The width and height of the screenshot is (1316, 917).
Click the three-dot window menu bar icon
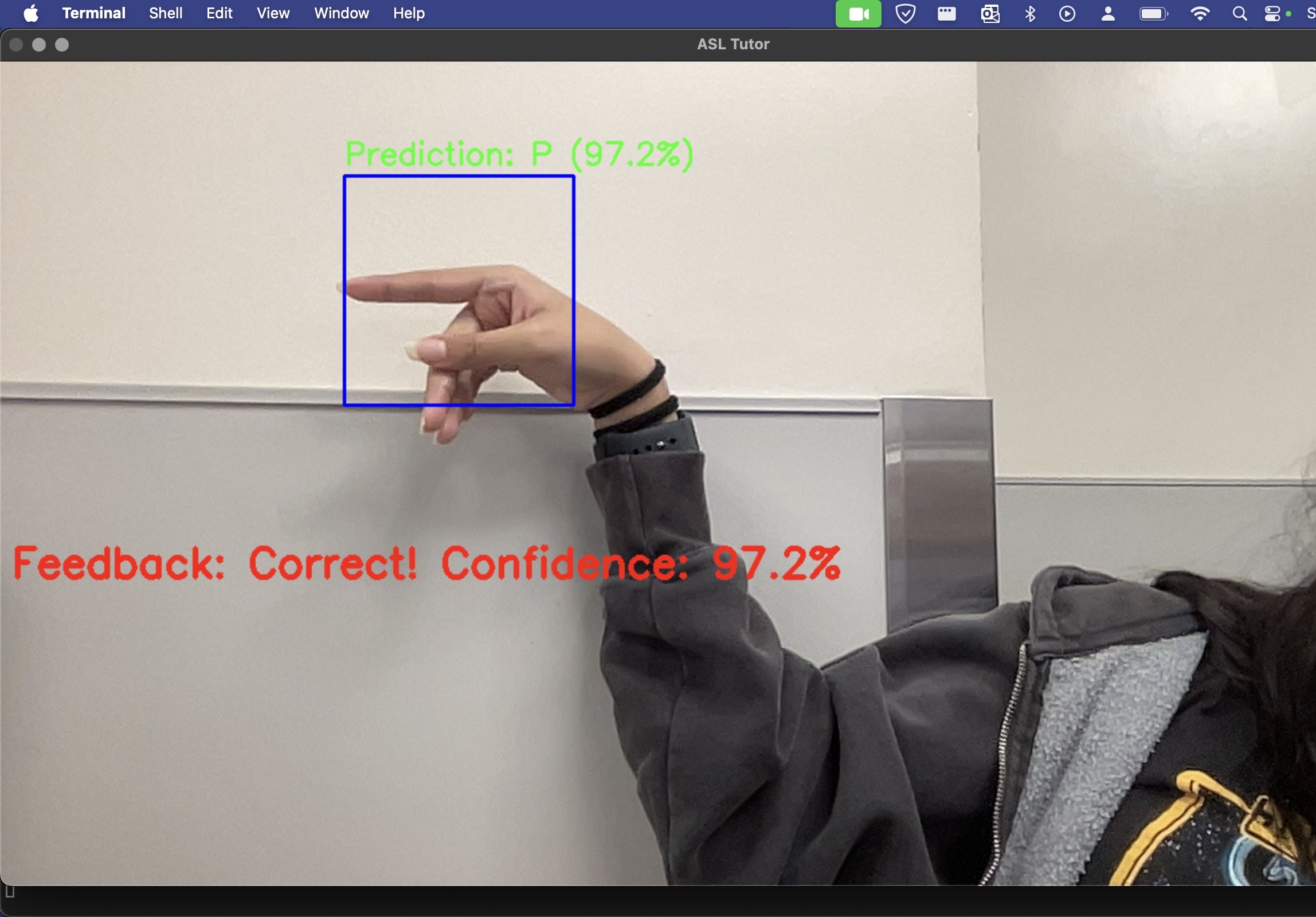pos(946,14)
